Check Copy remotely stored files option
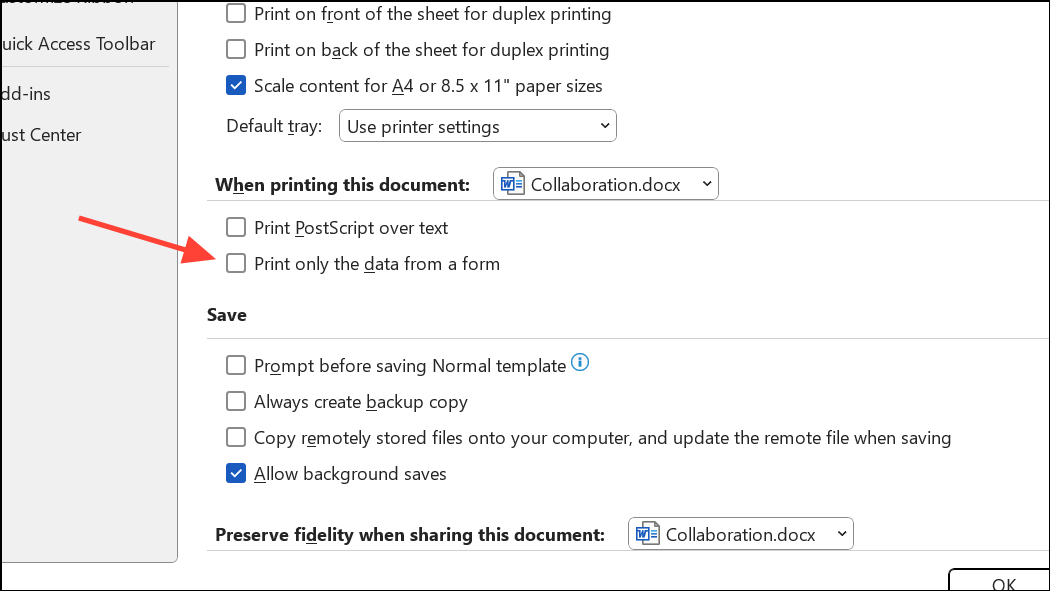The height and width of the screenshot is (591, 1050). (x=236, y=437)
